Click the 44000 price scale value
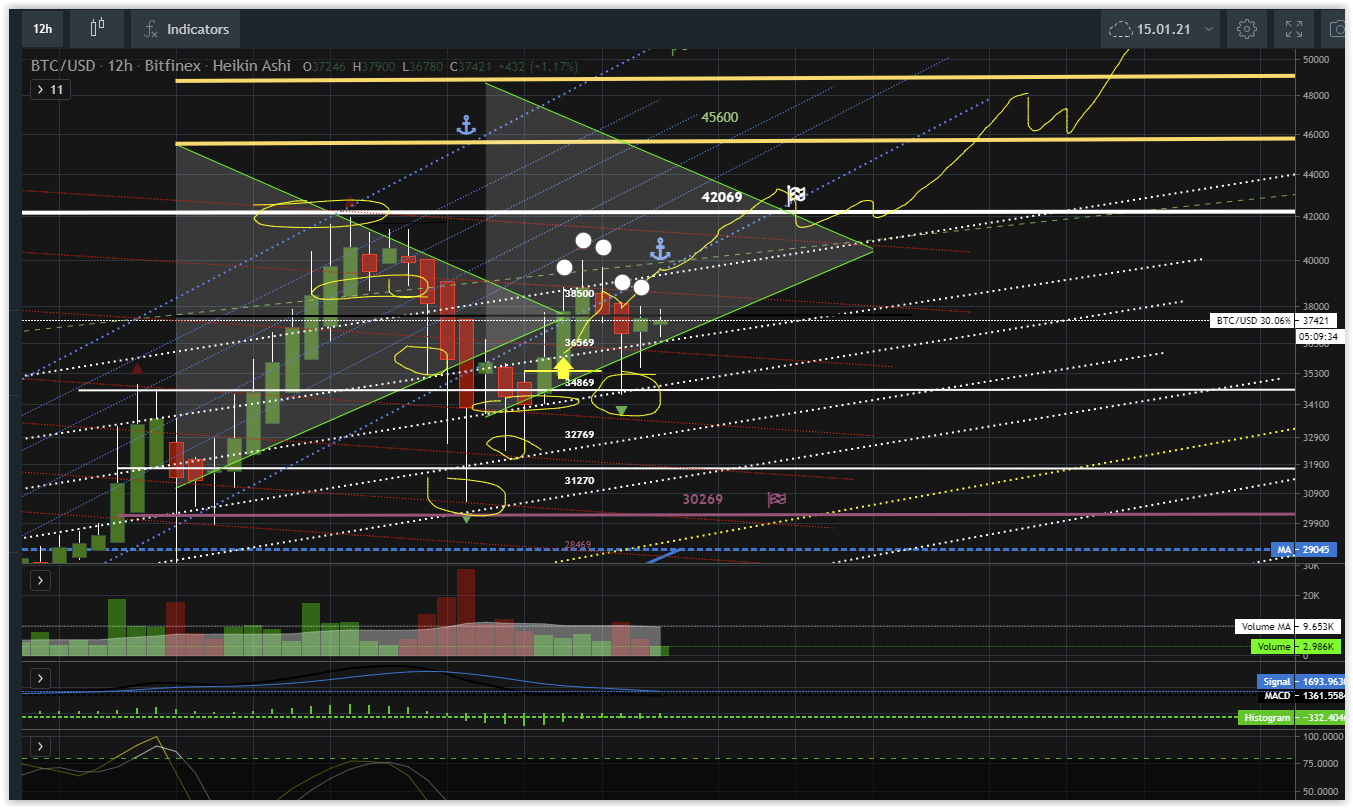 [x=1315, y=174]
